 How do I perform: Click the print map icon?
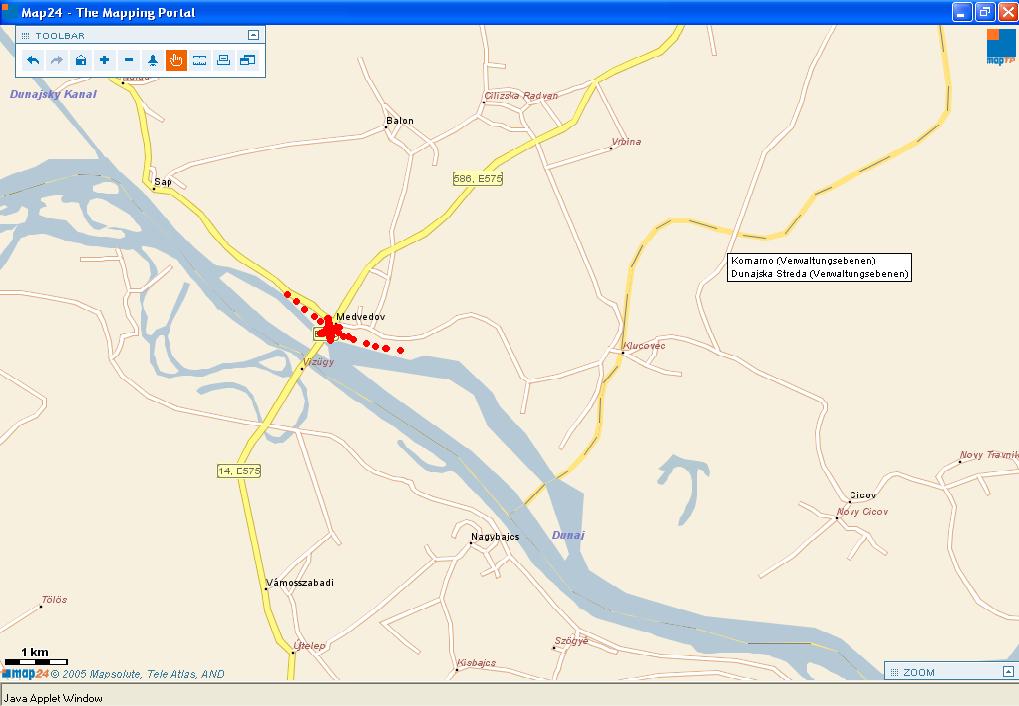pyautogui.click(x=224, y=60)
